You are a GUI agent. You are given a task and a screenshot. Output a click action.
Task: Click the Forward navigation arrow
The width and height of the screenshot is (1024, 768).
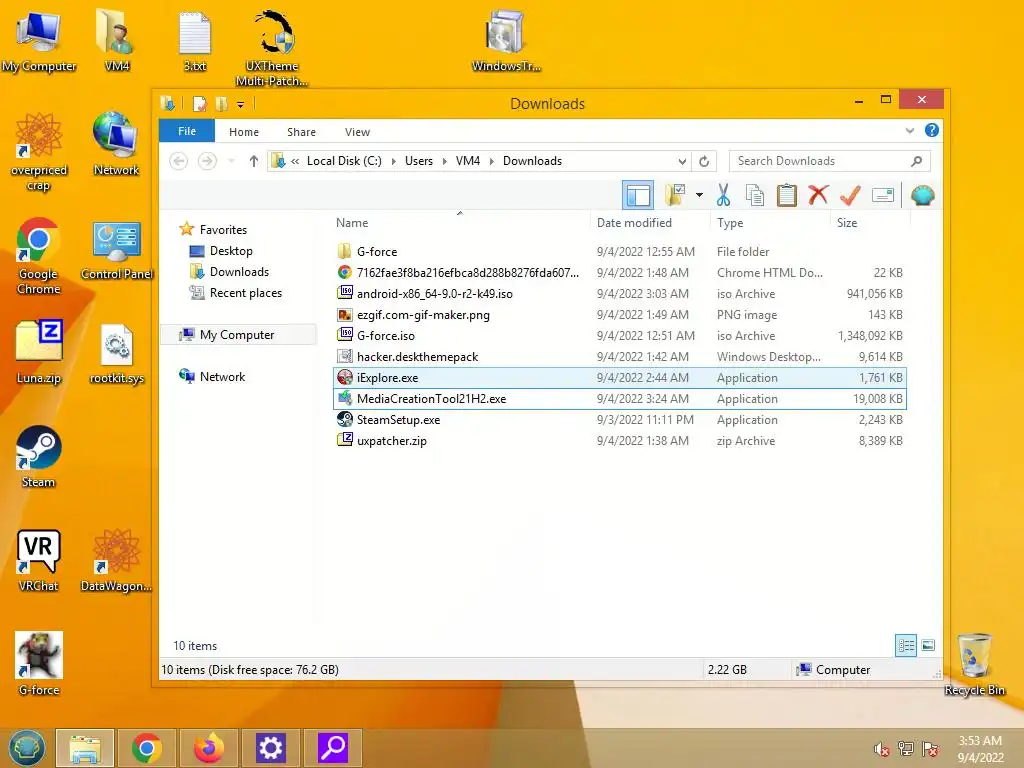point(207,161)
